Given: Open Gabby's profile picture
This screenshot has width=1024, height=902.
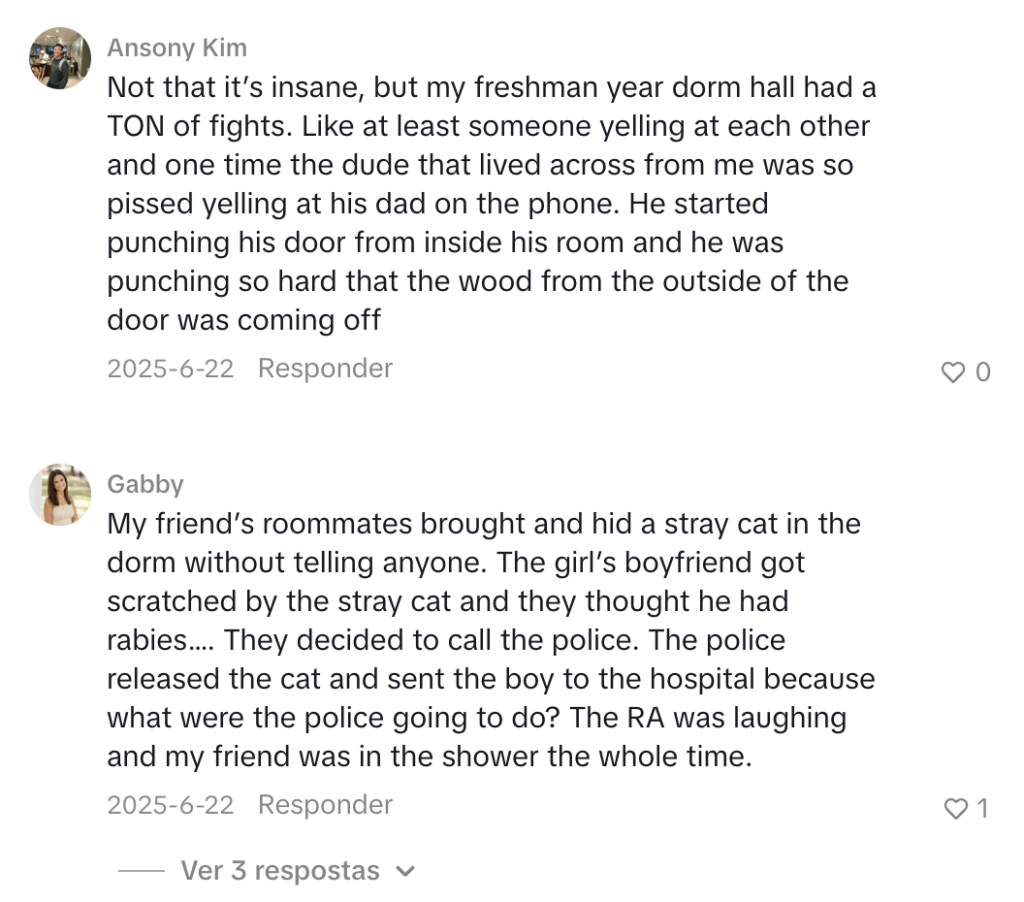Looking at the screenshot, I should (x=60, y=495).
